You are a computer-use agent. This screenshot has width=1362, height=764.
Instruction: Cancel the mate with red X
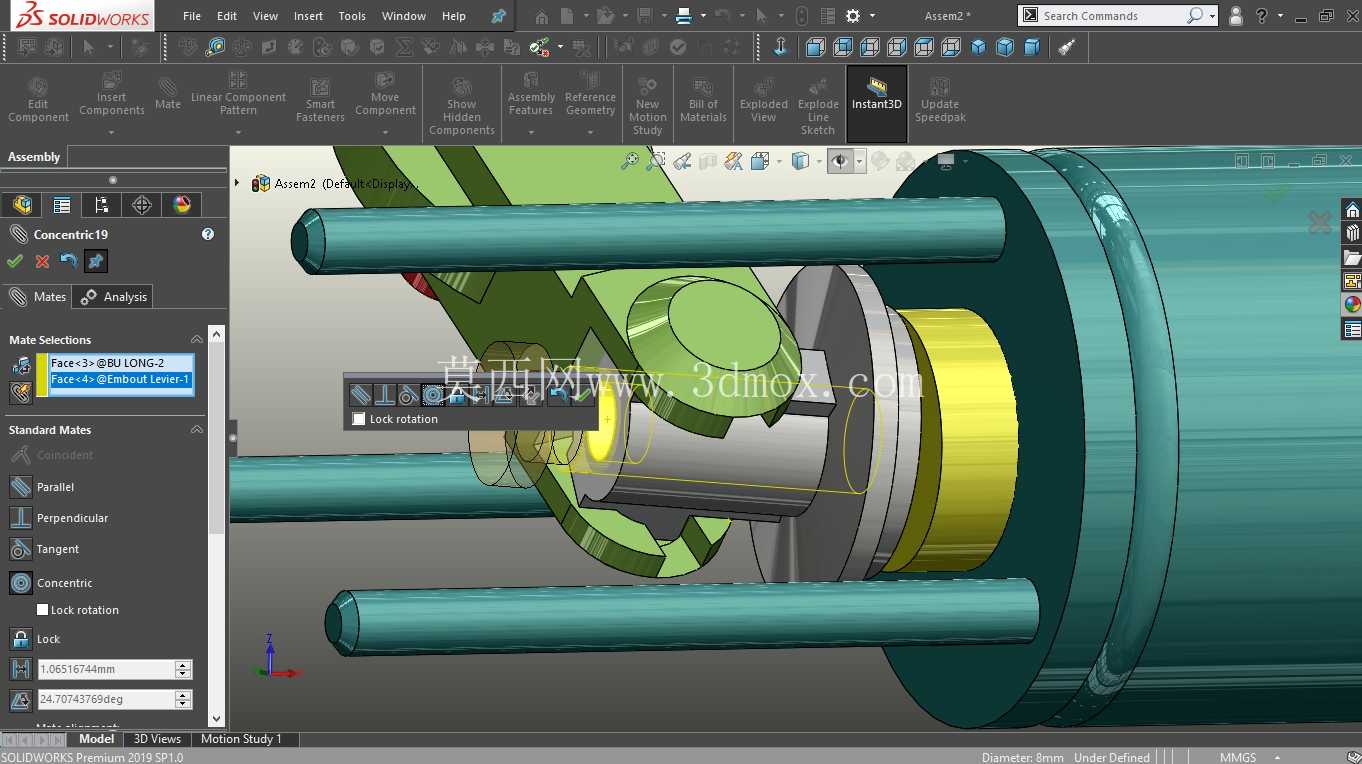[x=42, y=261]
